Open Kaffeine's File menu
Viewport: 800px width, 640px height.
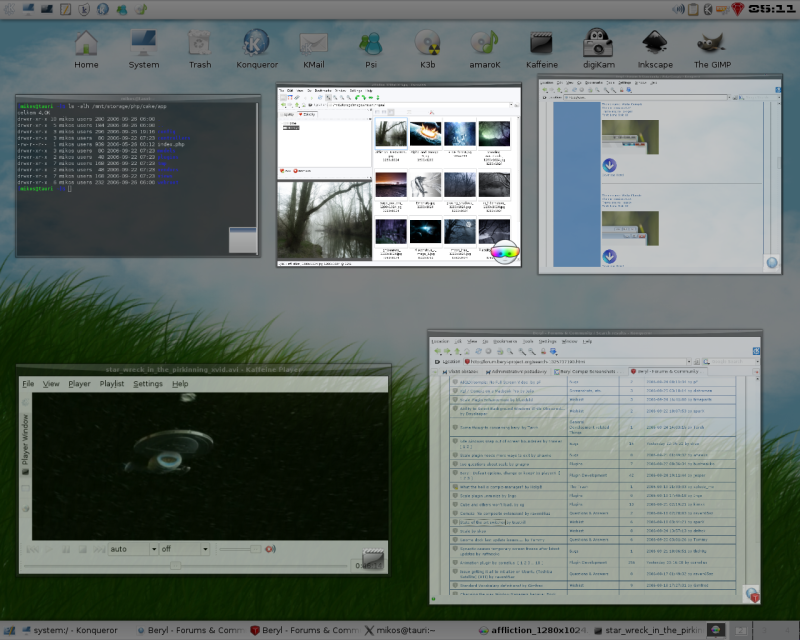pos(28,384)
